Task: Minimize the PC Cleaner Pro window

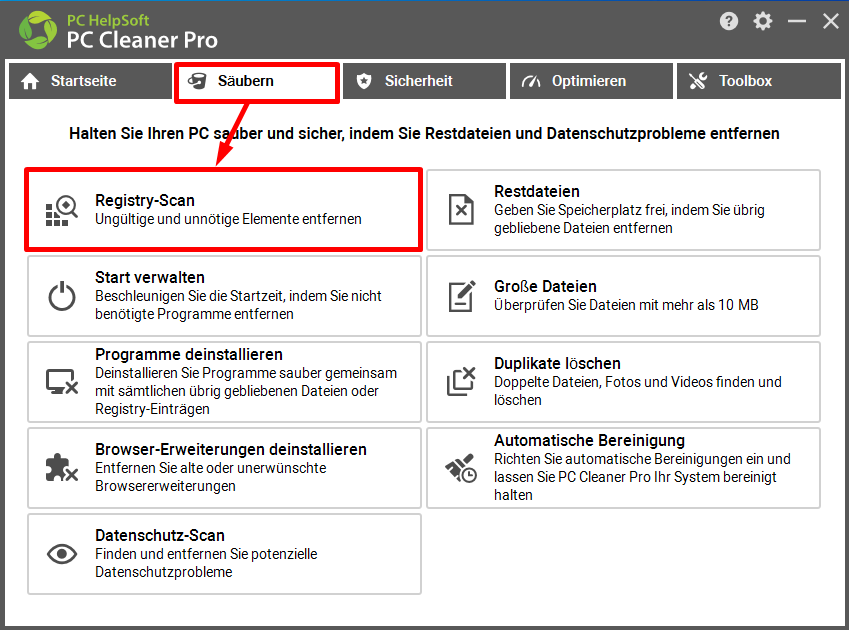Action: pos(796,22)
